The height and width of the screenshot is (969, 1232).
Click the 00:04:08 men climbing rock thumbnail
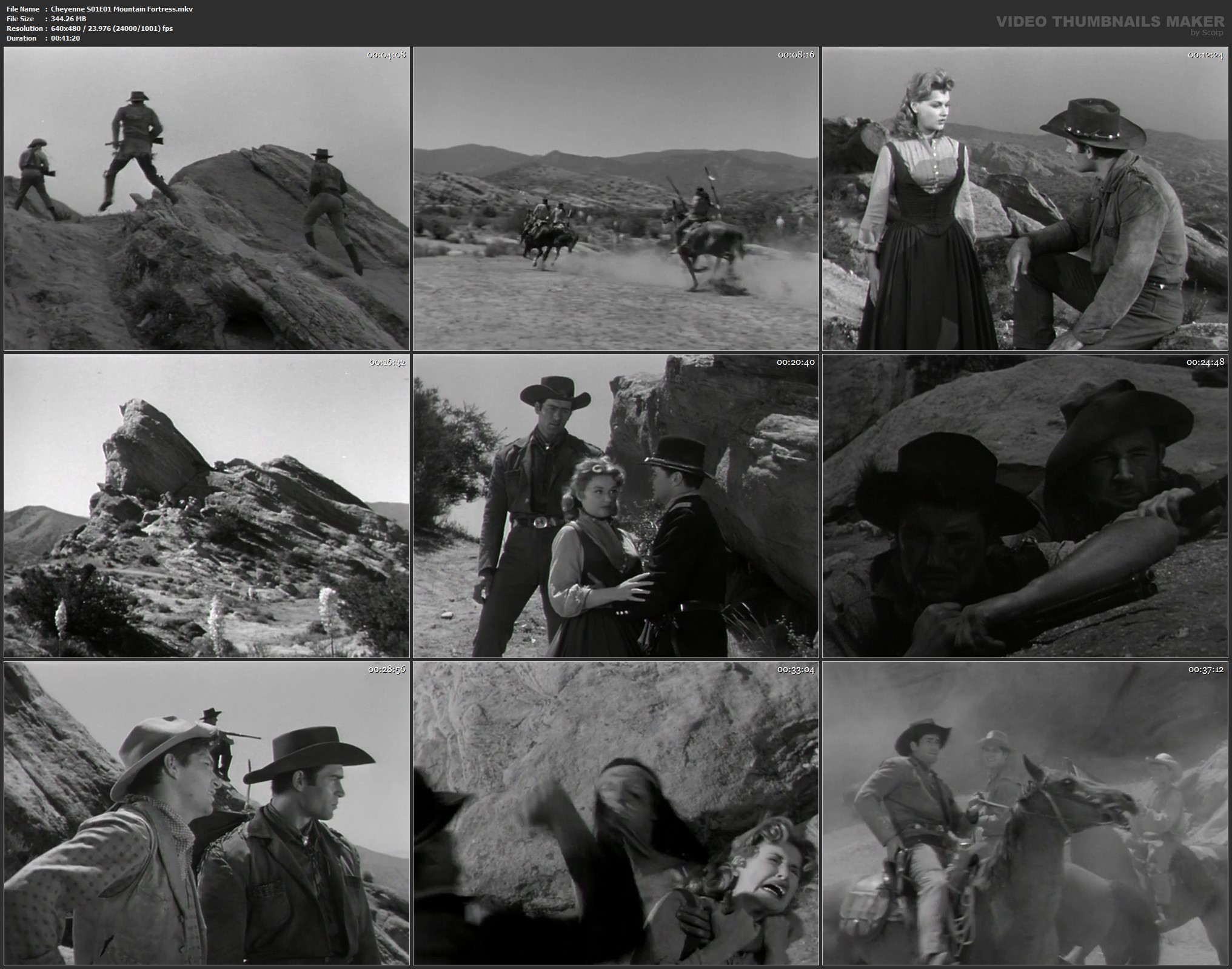tap(206, 199)
